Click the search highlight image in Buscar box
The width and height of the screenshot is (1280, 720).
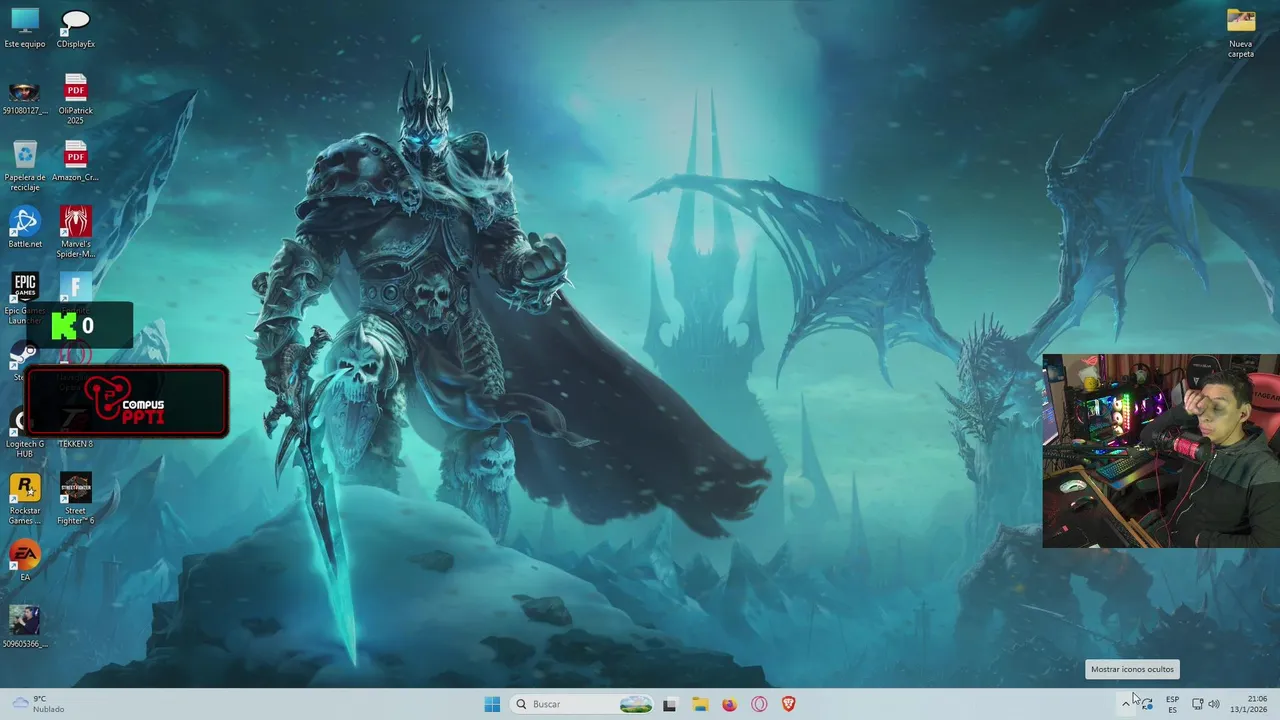(636, 704)
